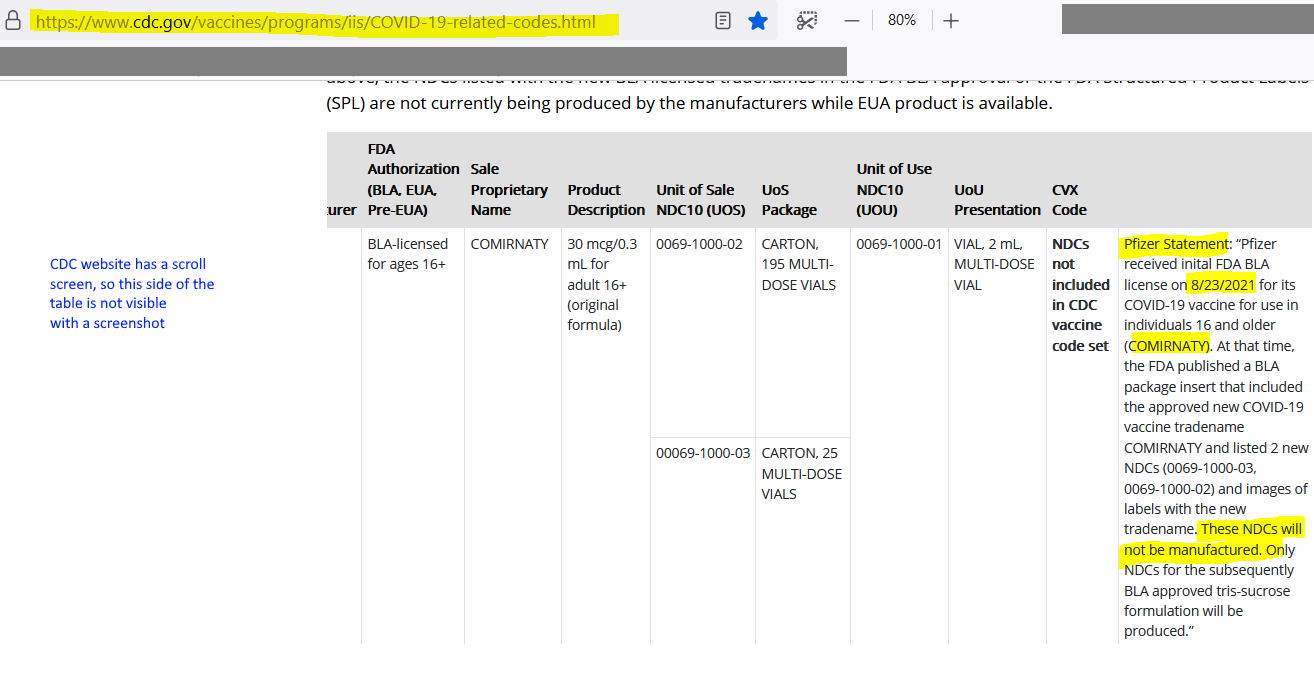Screen dimensions: 1314x675
Task: Click the blue favorites star
Action: (x=758, y=20)
